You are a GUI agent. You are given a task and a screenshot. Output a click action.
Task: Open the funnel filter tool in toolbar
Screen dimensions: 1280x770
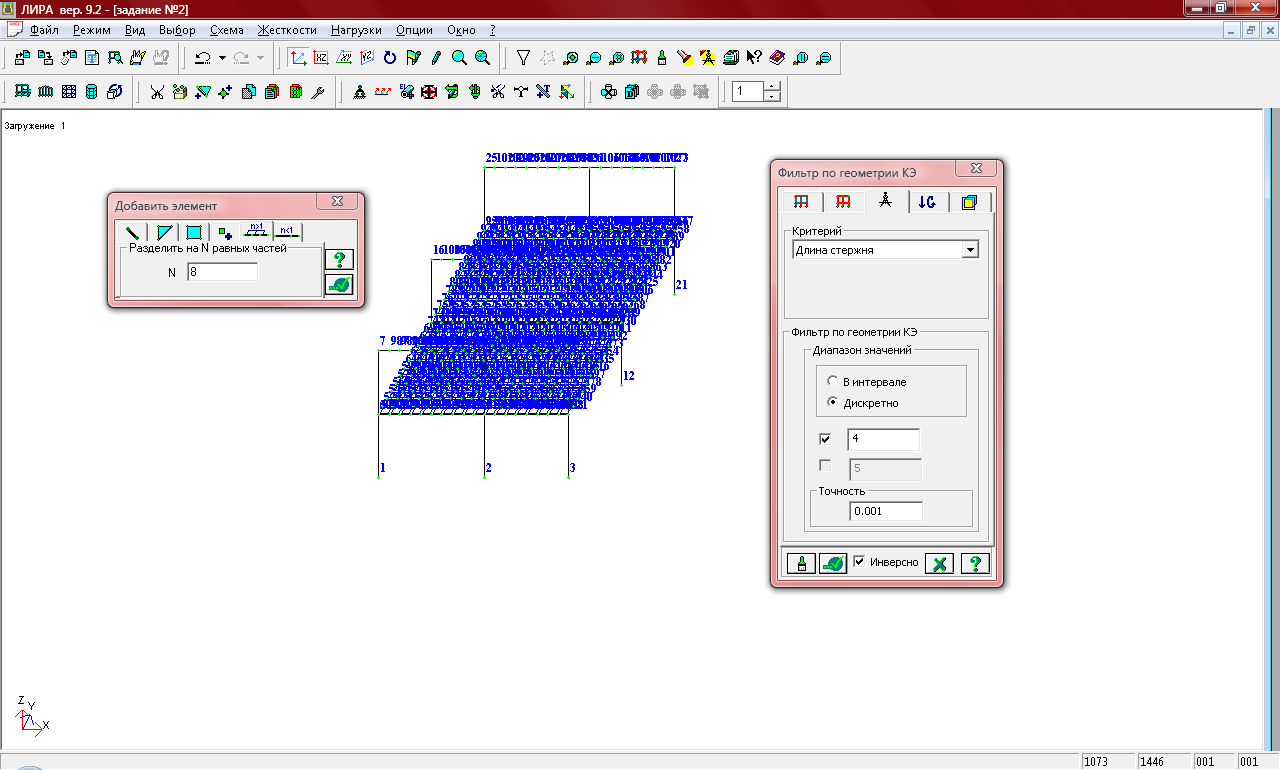coord(523,58)
